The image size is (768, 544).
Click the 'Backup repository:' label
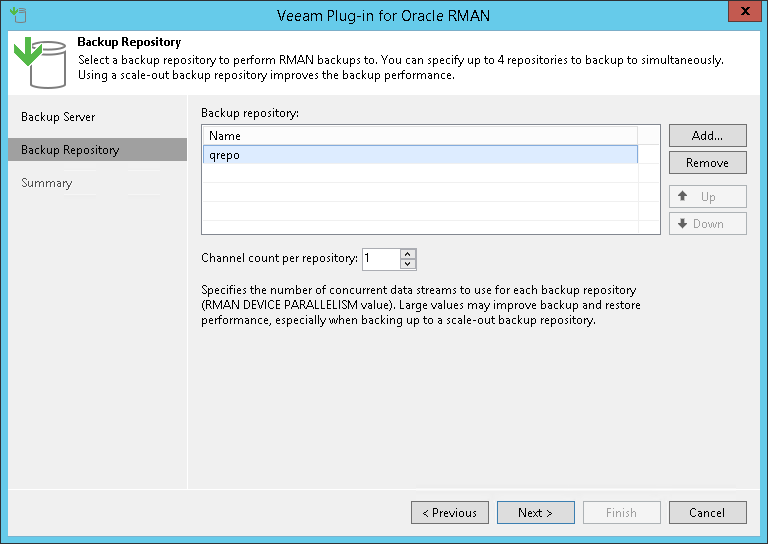point(250,113)
